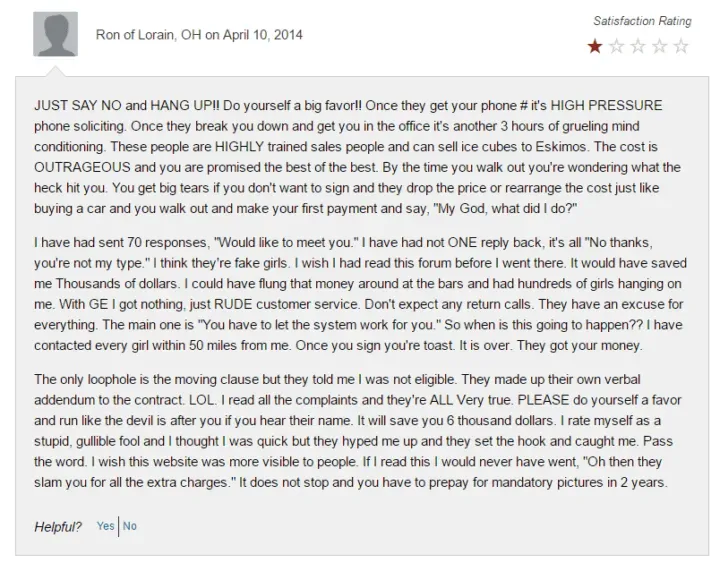
Task: Select the fifth star in the rating
Action: click(681, 45)
